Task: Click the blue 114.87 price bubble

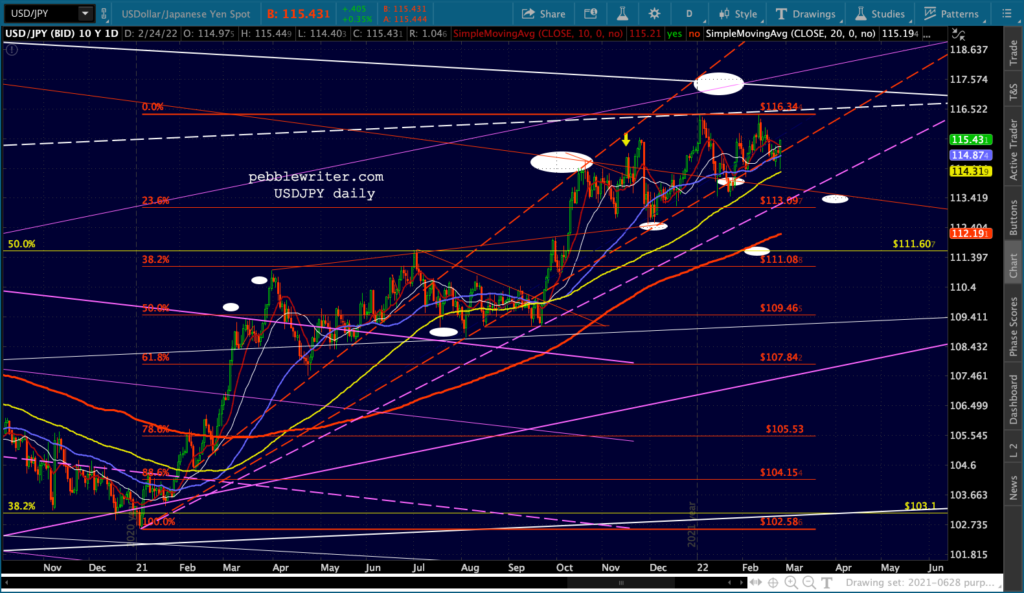Action: (970, 155)
